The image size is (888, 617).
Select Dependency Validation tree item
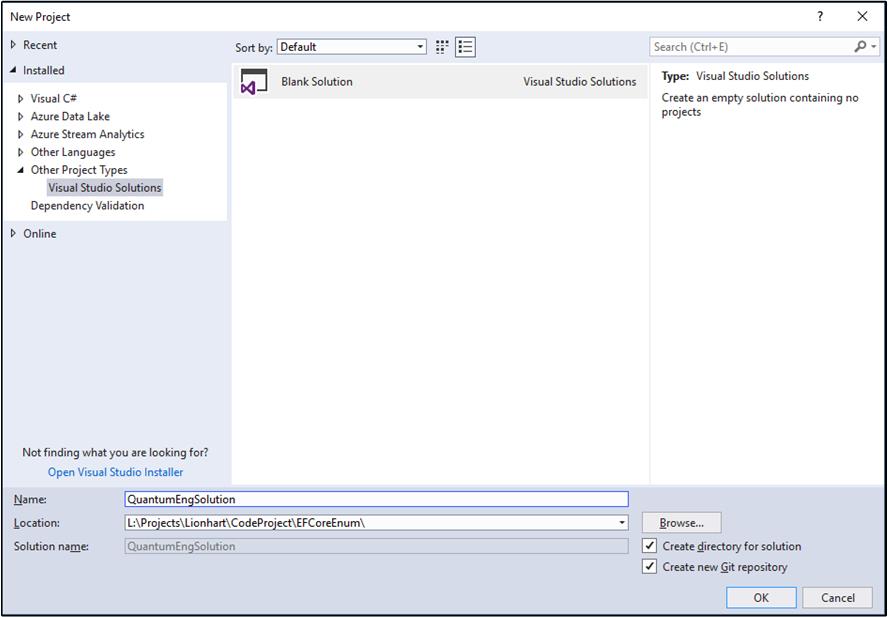pos(87,206)
